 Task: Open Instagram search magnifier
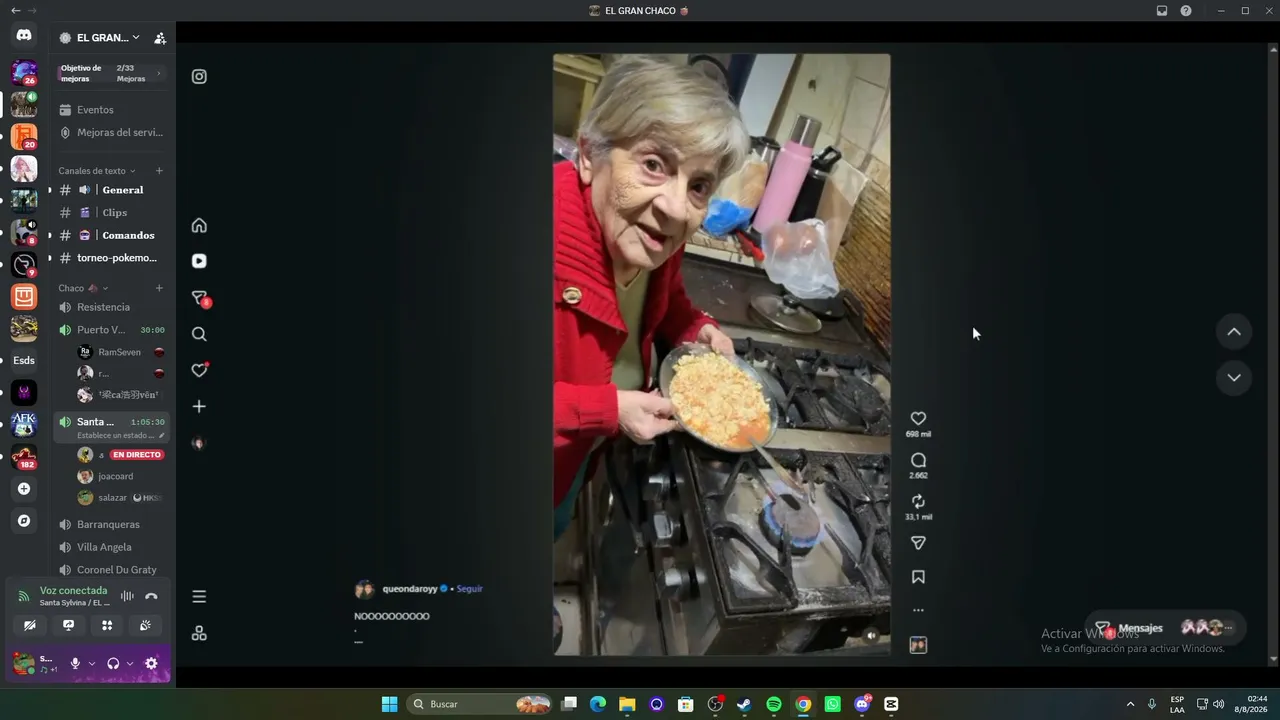(199, 334)
